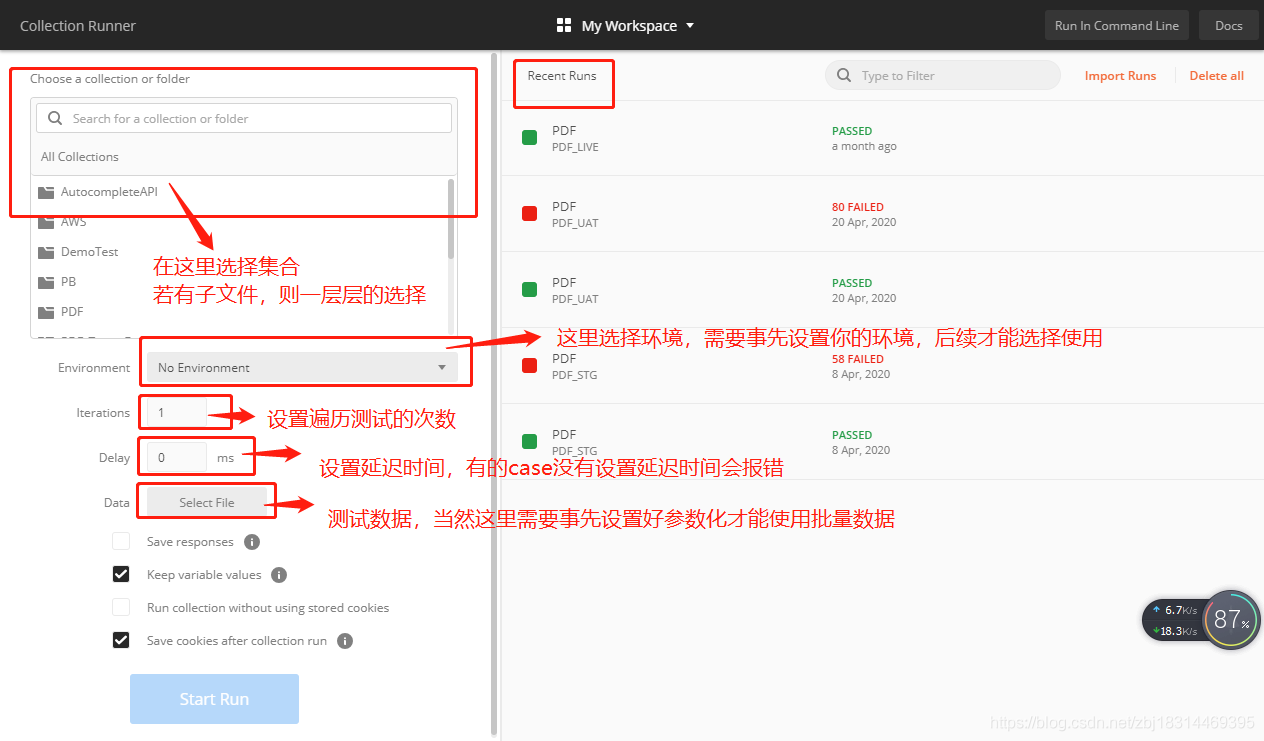Click red status icon of PDF_UAT failed run
Screen dimensions: 1264x741
tap(530, 214)
